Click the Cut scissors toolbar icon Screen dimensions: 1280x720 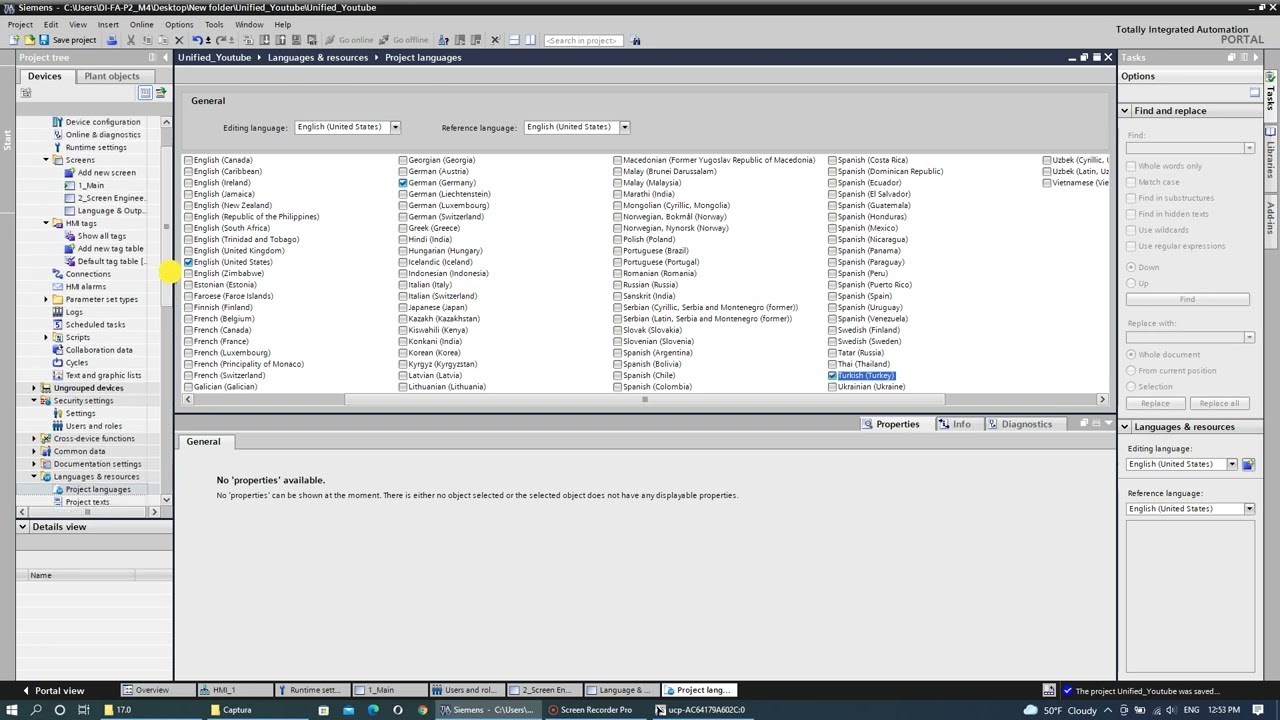[131, 40]
